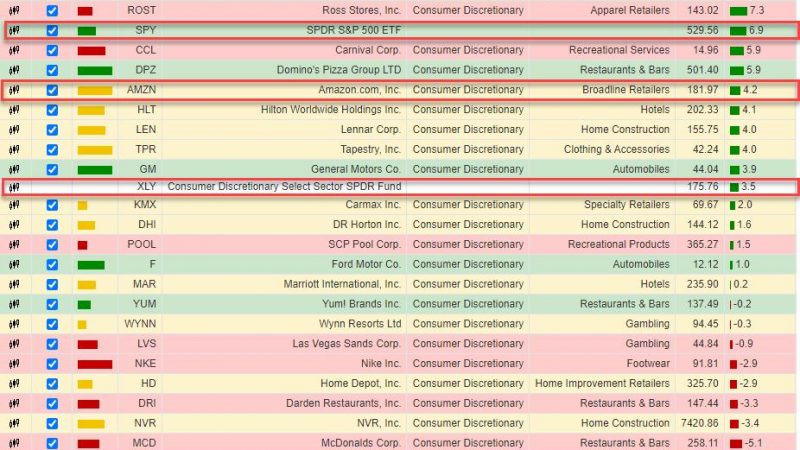The width and height of the screenshot is (800, 450).
Task: Open the chart icon for AMZN row
Action: [14, 90]
